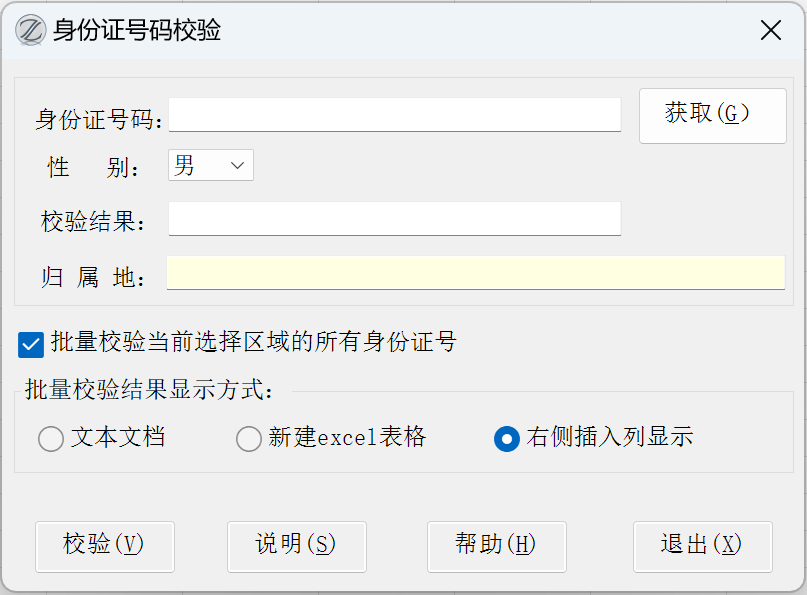Click the 帮助(H) help button
The width and height of the screenshot is (807, 595).
(496, 545)
